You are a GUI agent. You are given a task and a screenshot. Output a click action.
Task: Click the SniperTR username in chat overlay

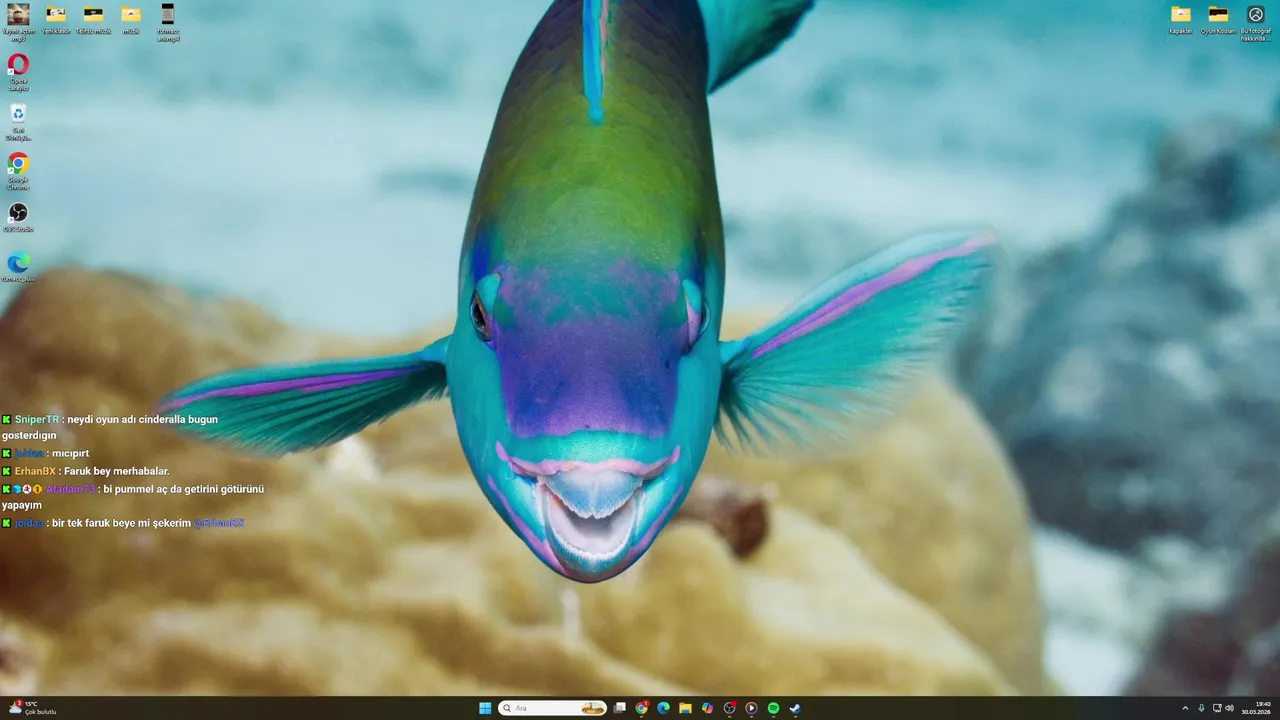37,420
